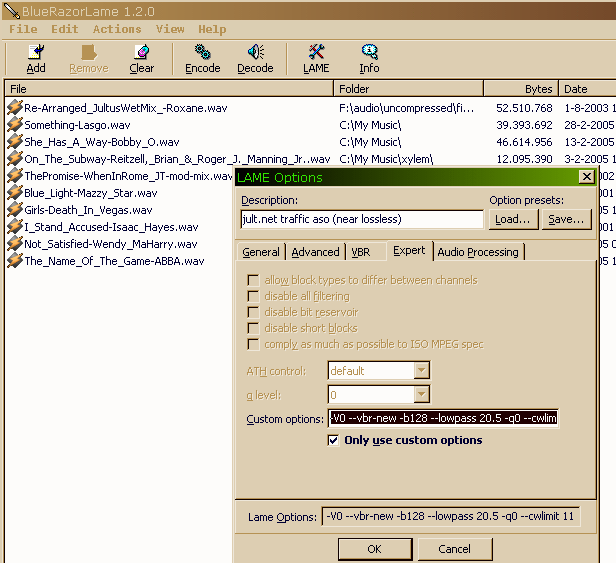The height and width of the screenshot is (563, 616).
Task: Toggle disable all filtering checkbox
Action: (253, 296)
